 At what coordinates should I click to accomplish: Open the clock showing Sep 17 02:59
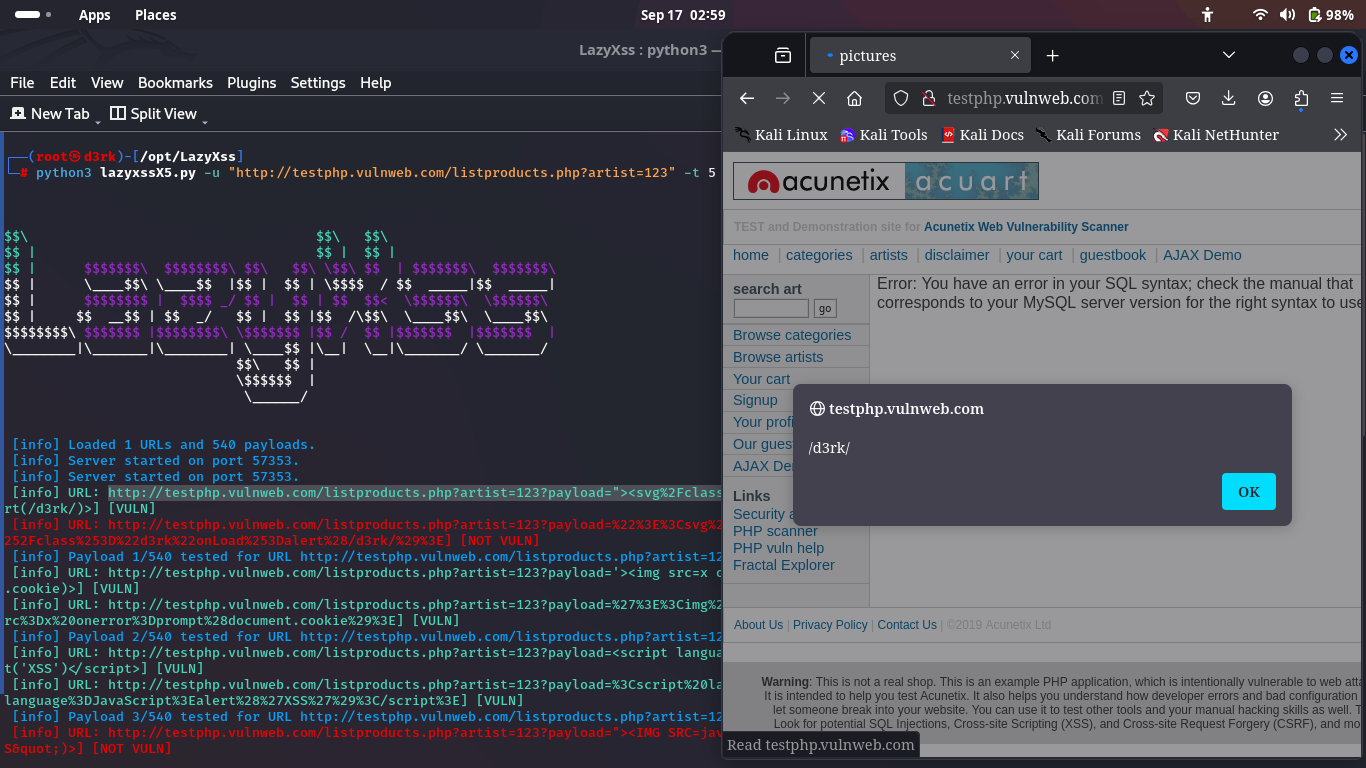point(683,15)
